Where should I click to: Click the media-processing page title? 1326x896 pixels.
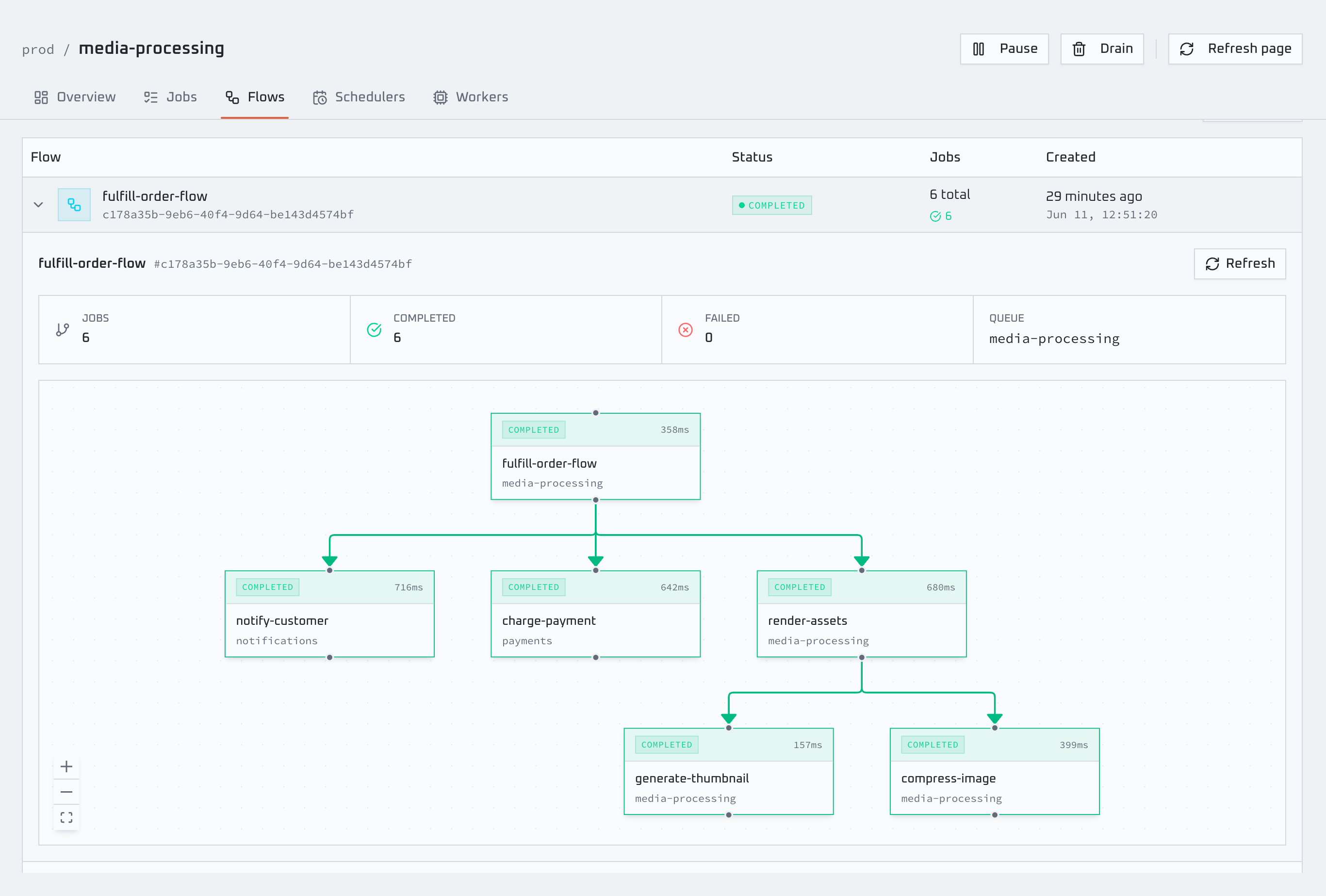click(151, 49)
